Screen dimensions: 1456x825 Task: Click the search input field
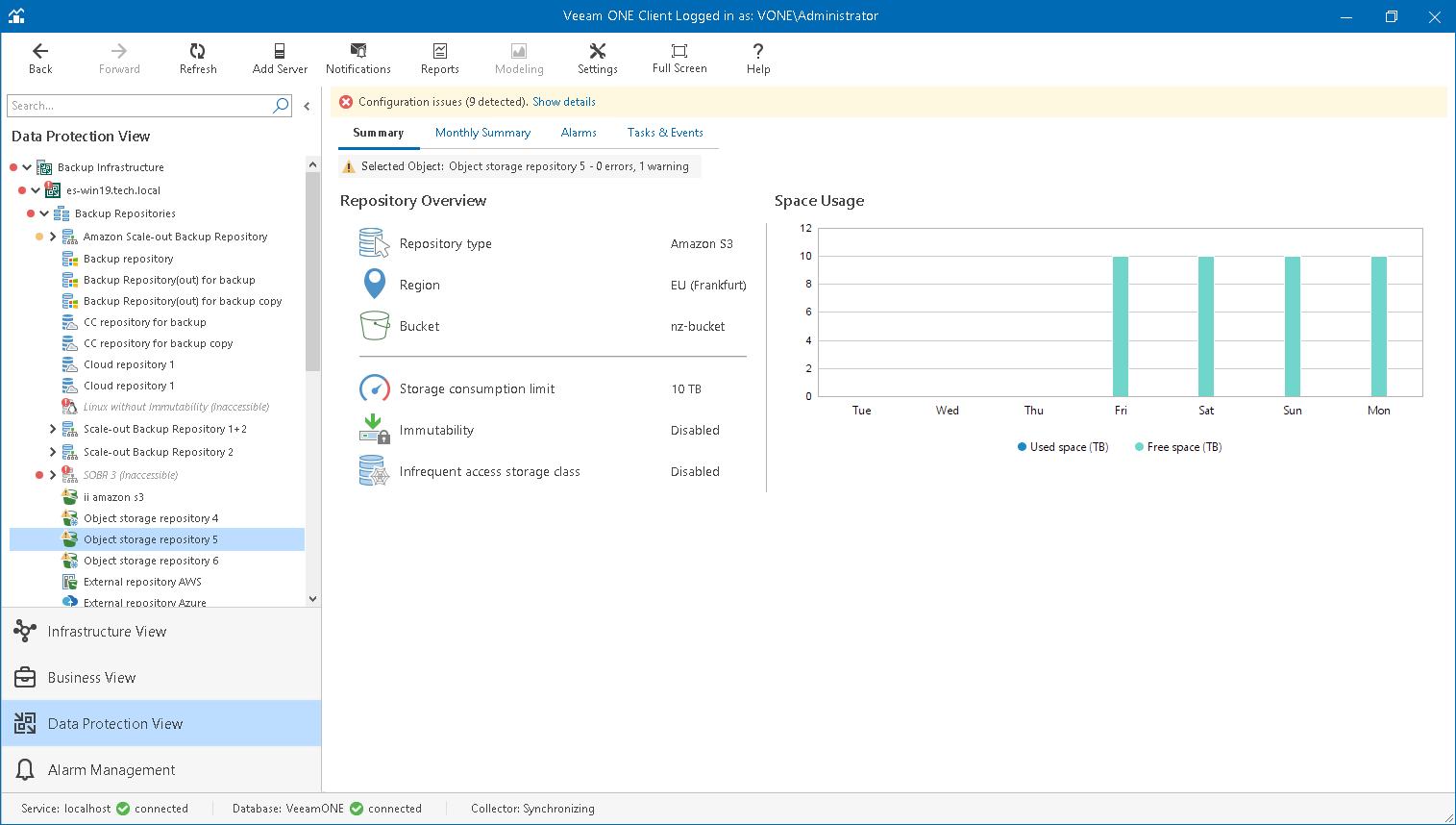point(139,106)
